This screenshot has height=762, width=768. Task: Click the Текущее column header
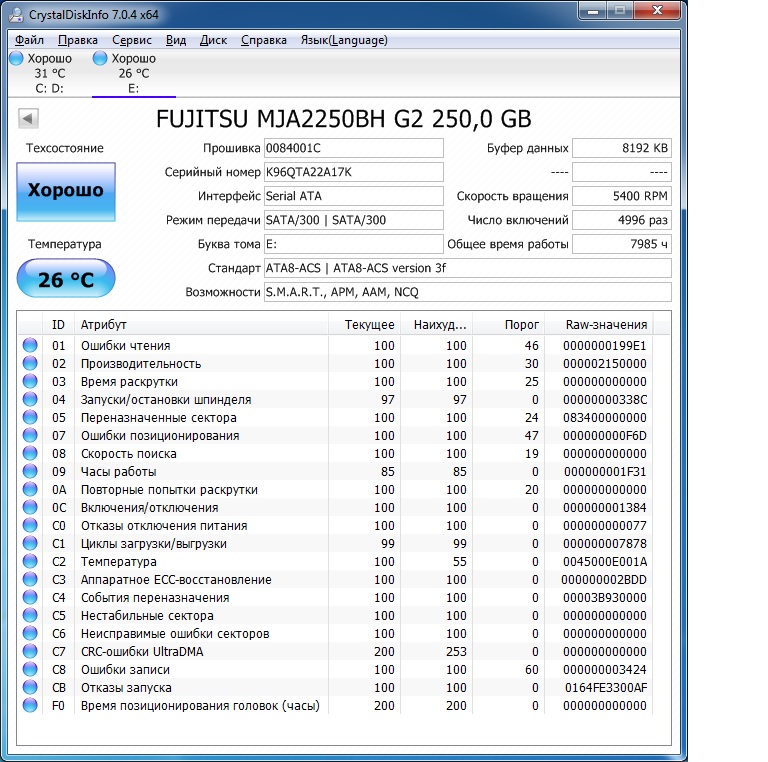pyautogui.click(x=364, y=325)
